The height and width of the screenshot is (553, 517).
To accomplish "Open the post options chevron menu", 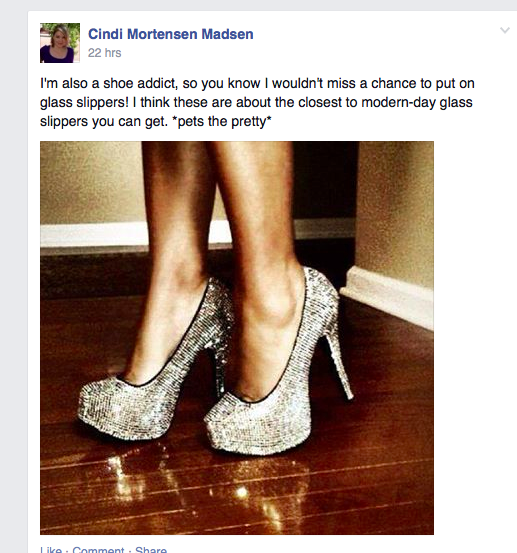I will [505, 30].
